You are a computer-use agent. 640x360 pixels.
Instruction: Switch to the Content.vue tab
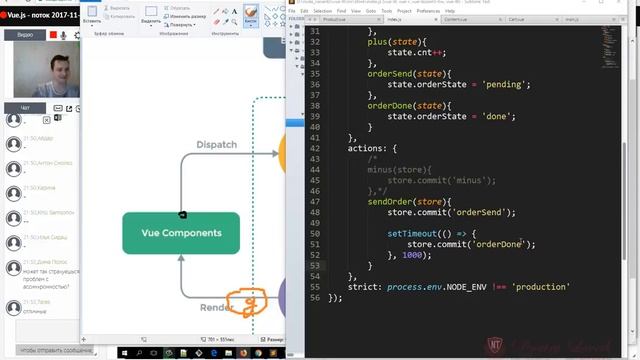[x=472, y=20]
